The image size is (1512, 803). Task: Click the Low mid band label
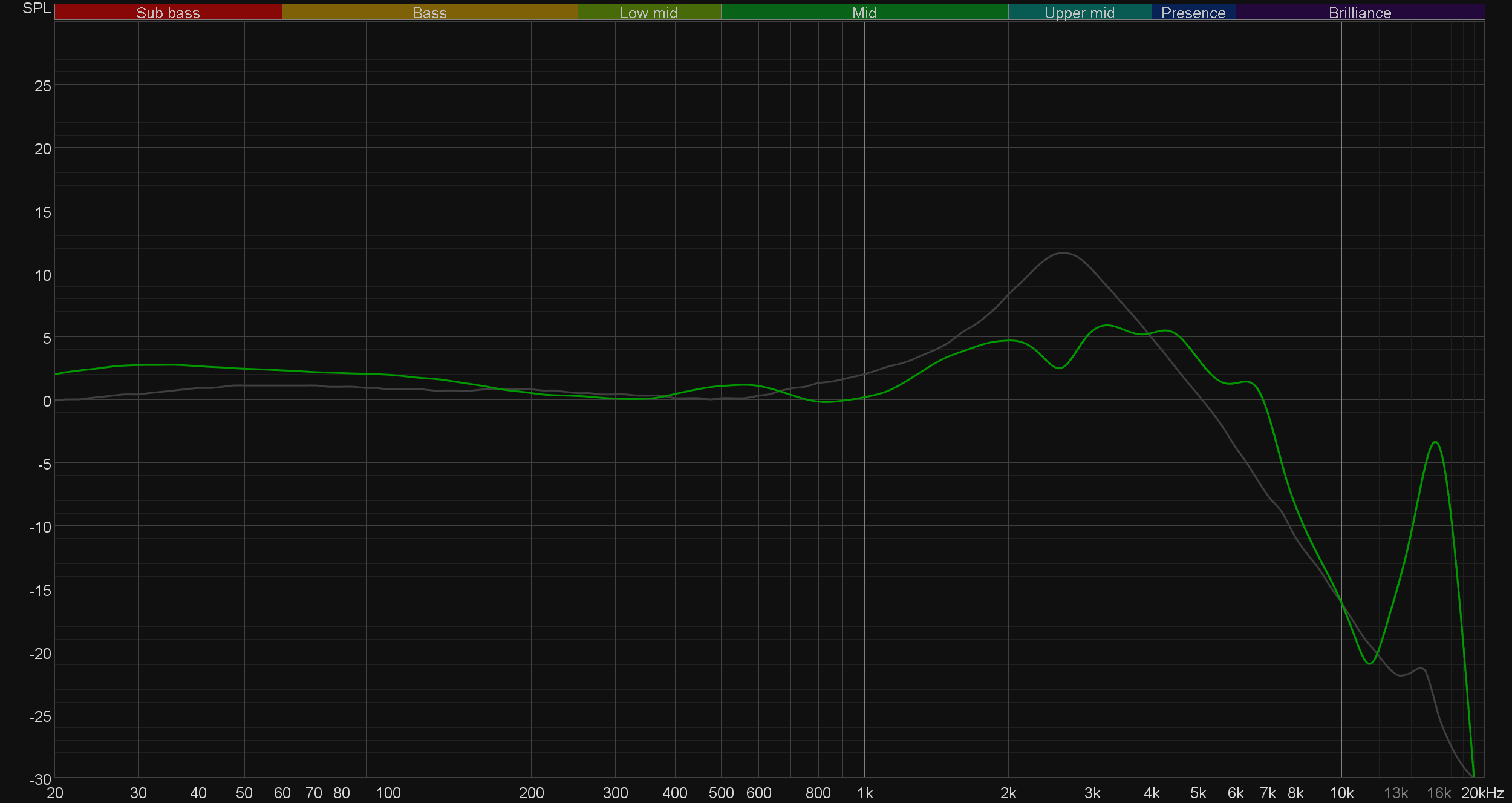(x=649, y=13)
